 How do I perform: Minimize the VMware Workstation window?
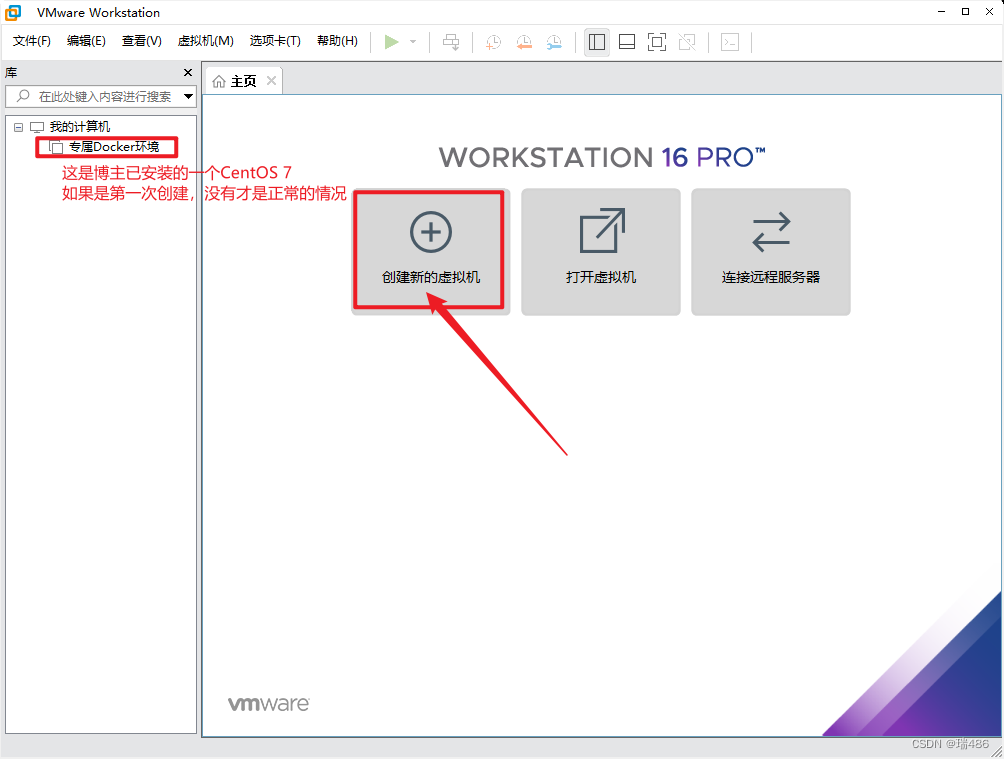click(941, 12)
